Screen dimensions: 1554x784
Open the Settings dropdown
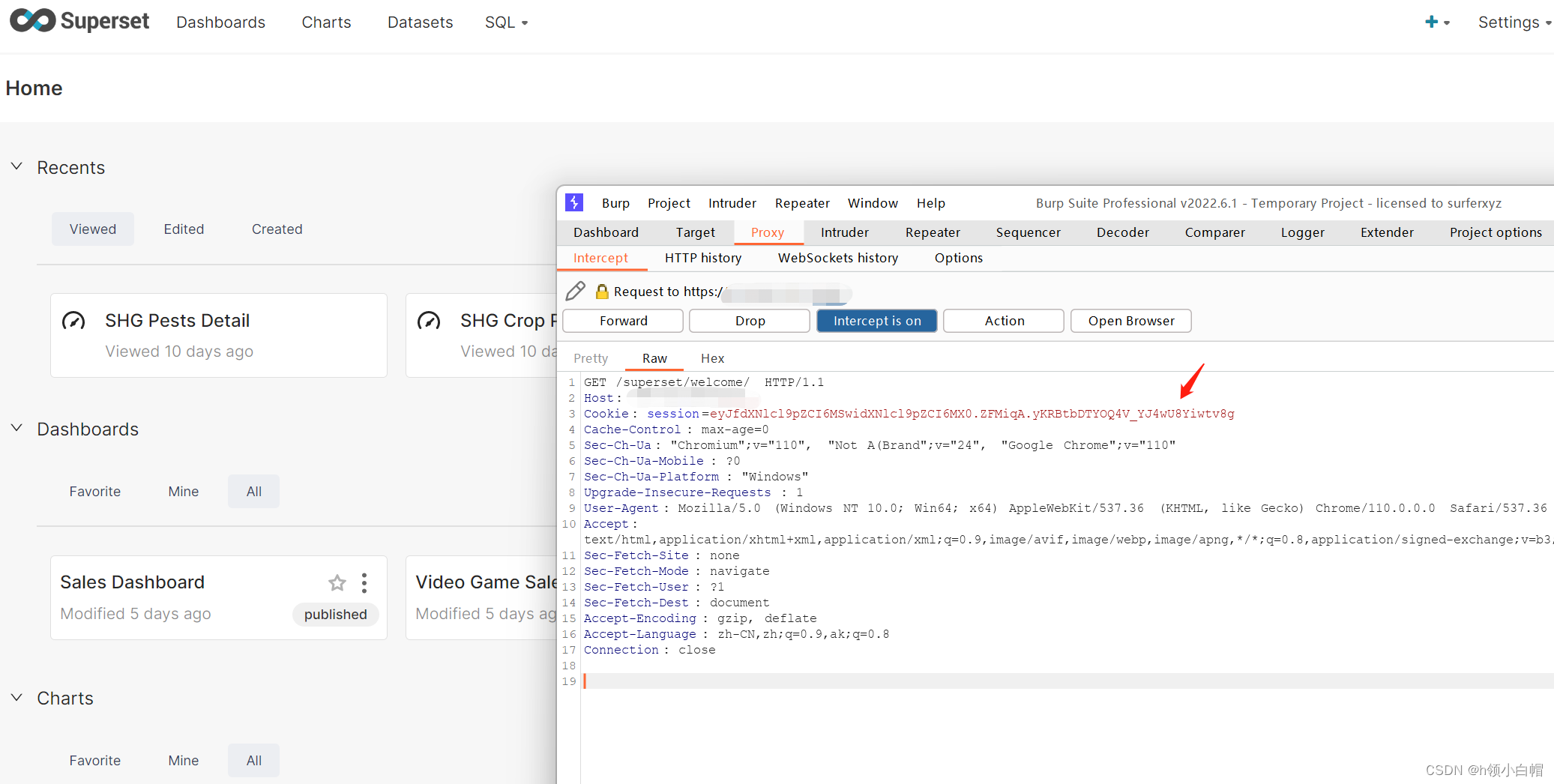(1514, 22)
